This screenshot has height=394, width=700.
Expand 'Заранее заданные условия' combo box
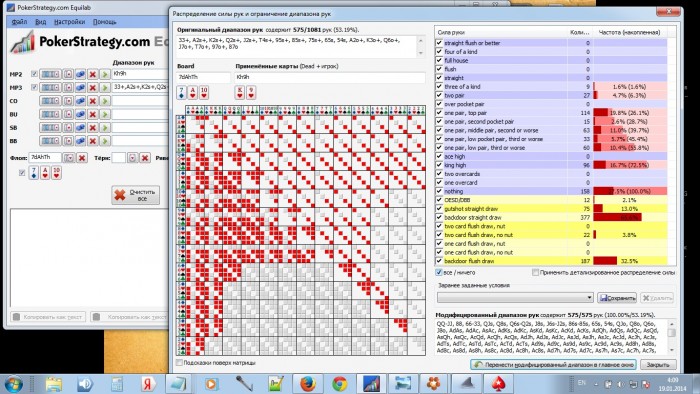tap(515, 298)
